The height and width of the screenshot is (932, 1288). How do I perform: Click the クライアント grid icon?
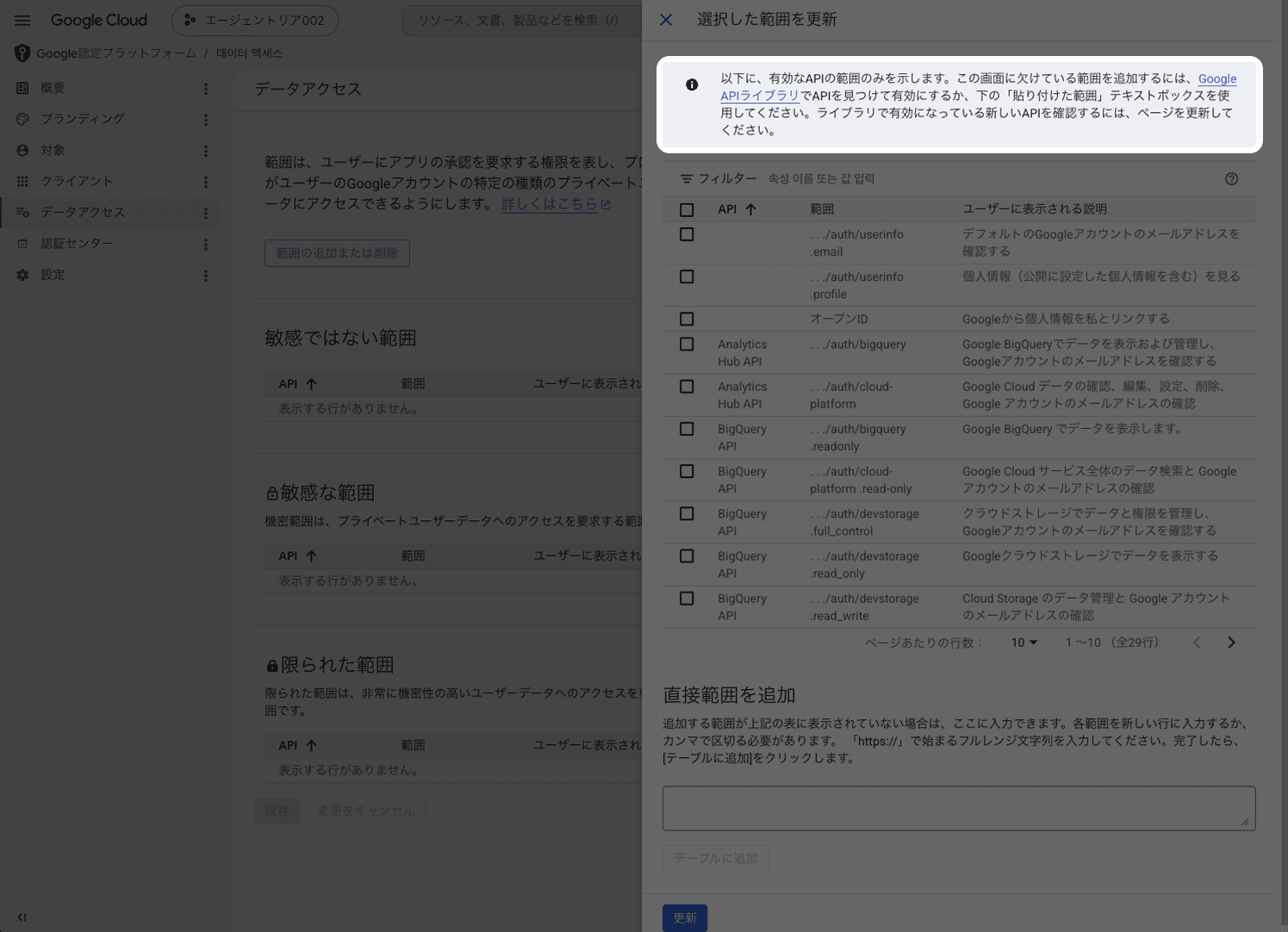coord(22,181)
